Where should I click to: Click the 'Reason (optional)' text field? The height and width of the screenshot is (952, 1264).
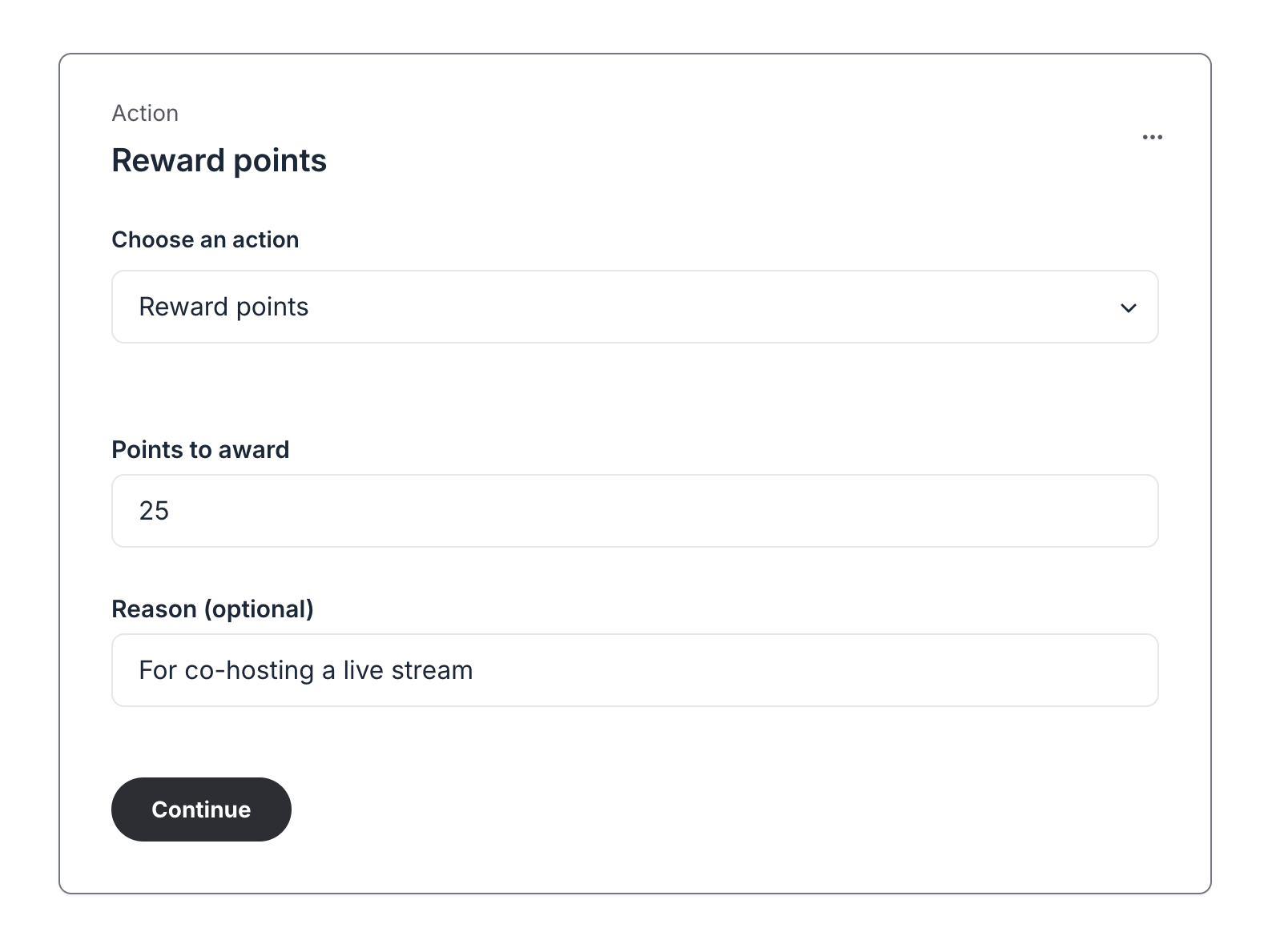point(634,669)
